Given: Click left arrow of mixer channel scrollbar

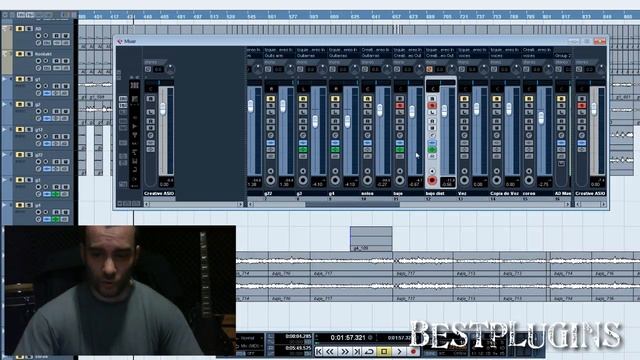Looking at the screenshot, I should [x=250, y=204].
